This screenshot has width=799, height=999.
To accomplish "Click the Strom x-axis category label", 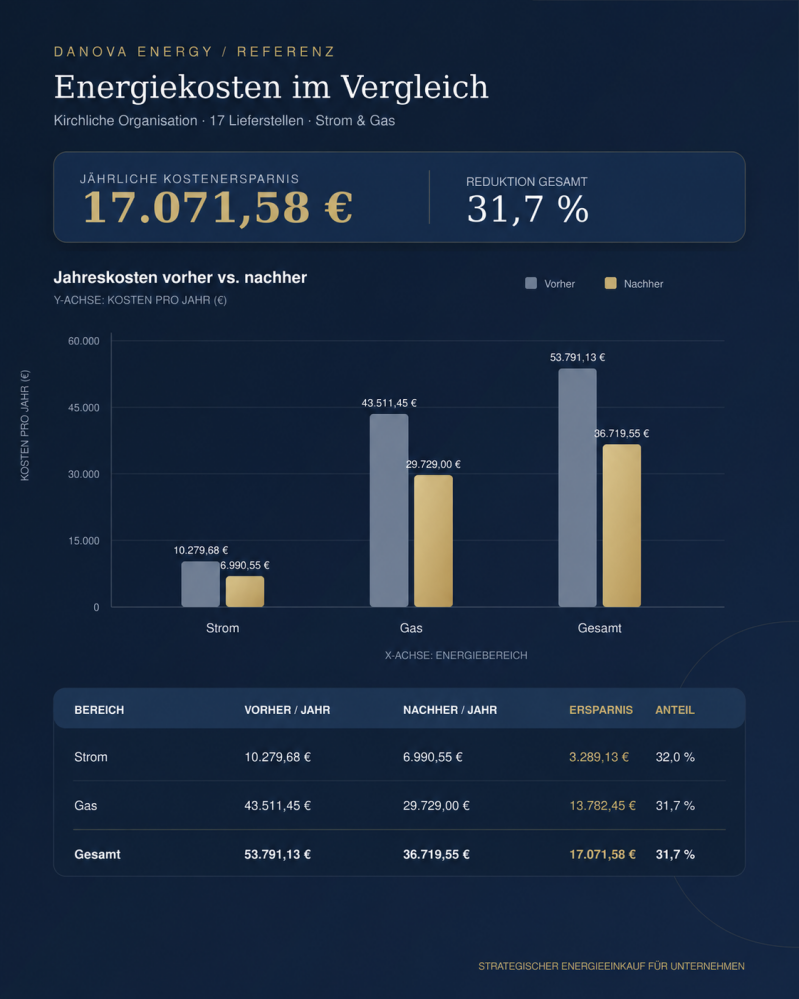I will (x=222, y=628).
